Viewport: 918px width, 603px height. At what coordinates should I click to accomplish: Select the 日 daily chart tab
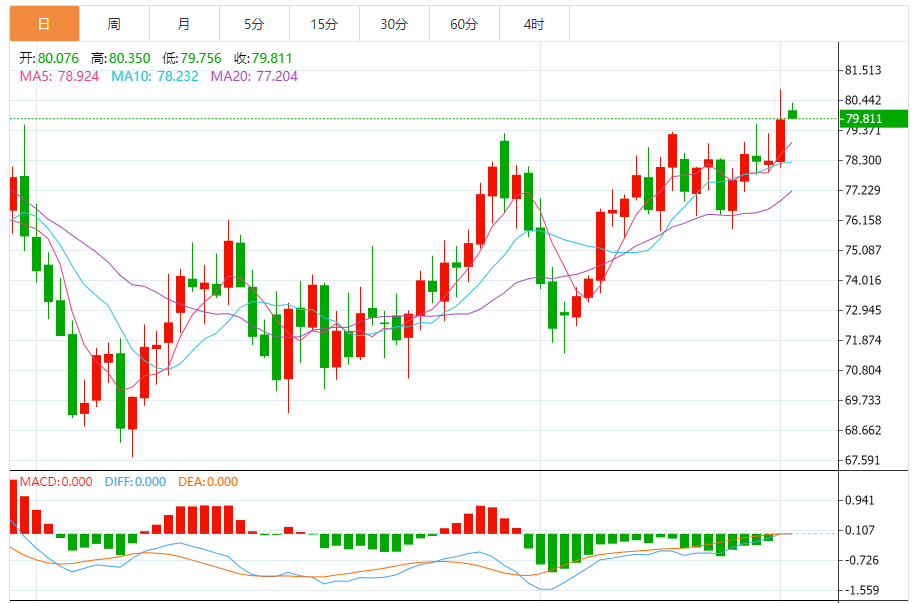point(44,24)
